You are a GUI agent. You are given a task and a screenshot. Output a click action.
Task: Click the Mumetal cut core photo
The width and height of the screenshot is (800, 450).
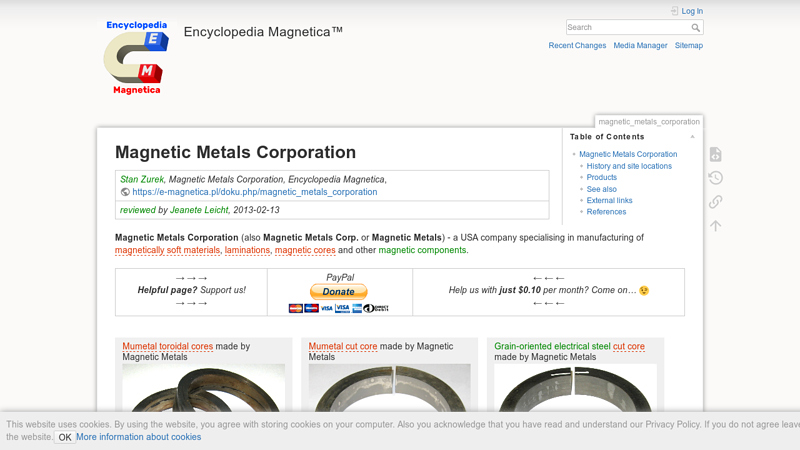coord(389,388)
